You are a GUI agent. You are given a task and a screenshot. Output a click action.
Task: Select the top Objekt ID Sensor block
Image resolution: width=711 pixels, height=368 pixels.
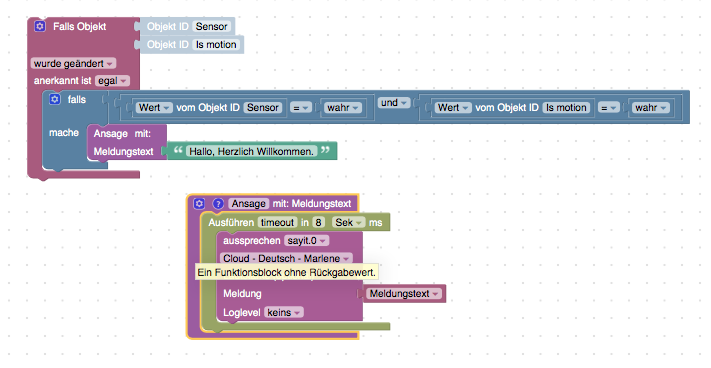(187, 26)
